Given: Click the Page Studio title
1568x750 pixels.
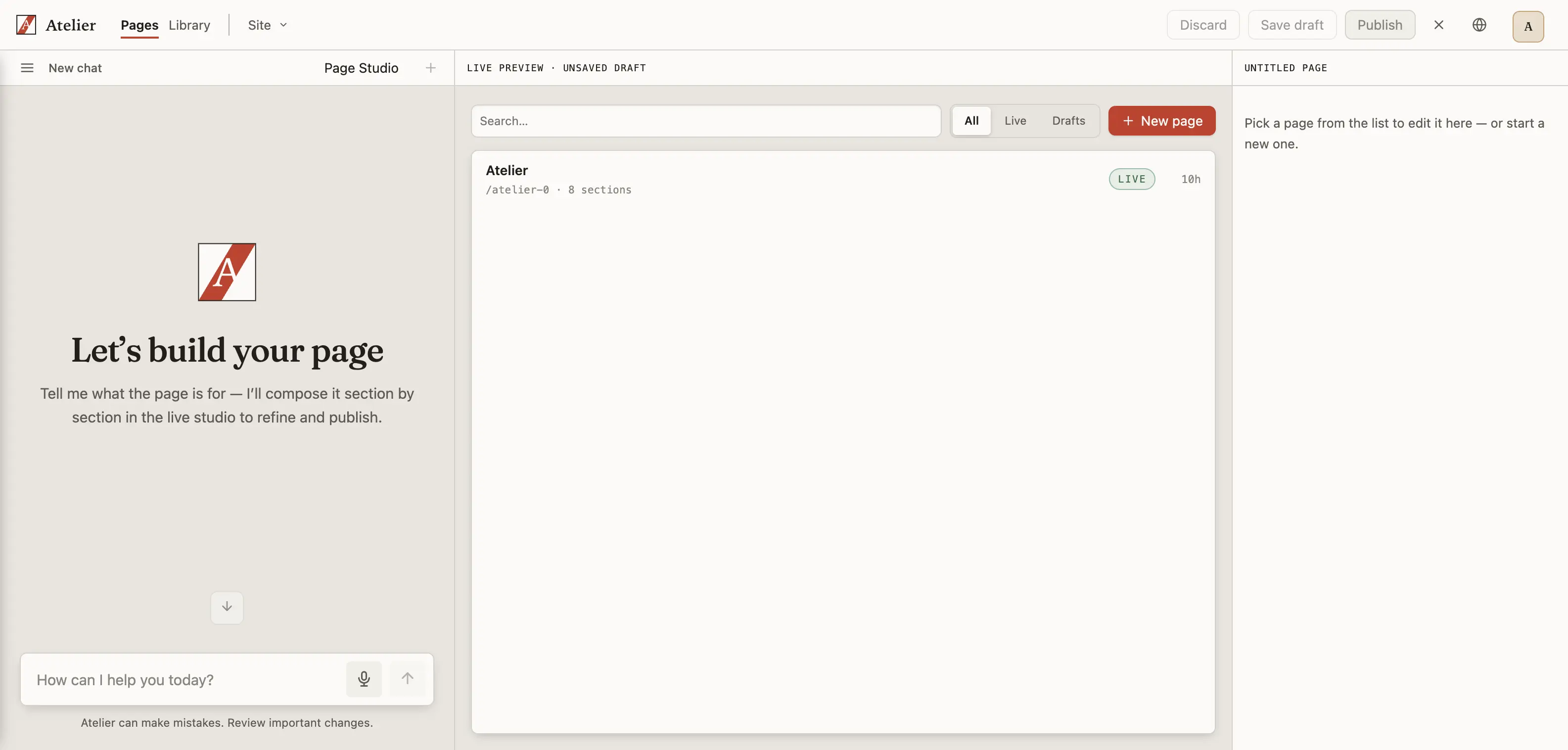Looking at the screenshot, I should [x=361, y=68].
